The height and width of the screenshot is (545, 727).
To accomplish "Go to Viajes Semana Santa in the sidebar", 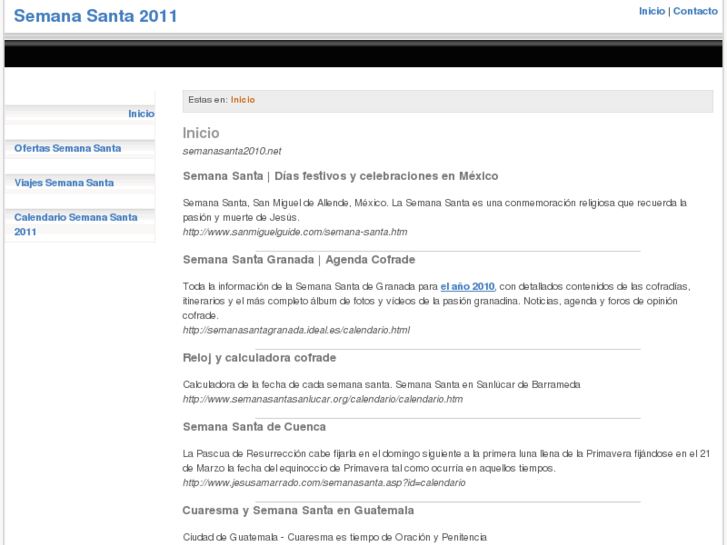I will coord(64,183).
